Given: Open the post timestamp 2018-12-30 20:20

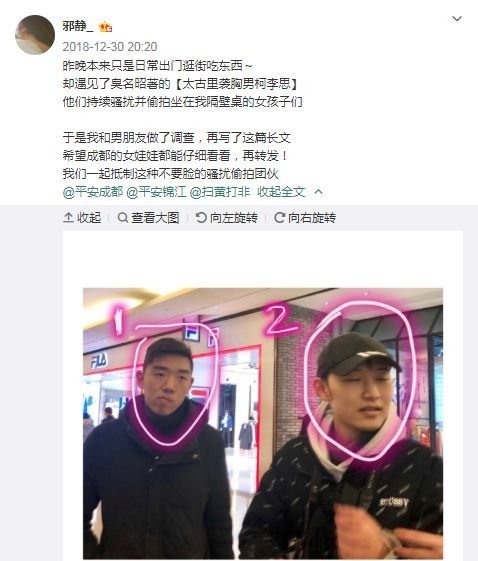Looking at the screenshot, I should (x=110, y=47).
